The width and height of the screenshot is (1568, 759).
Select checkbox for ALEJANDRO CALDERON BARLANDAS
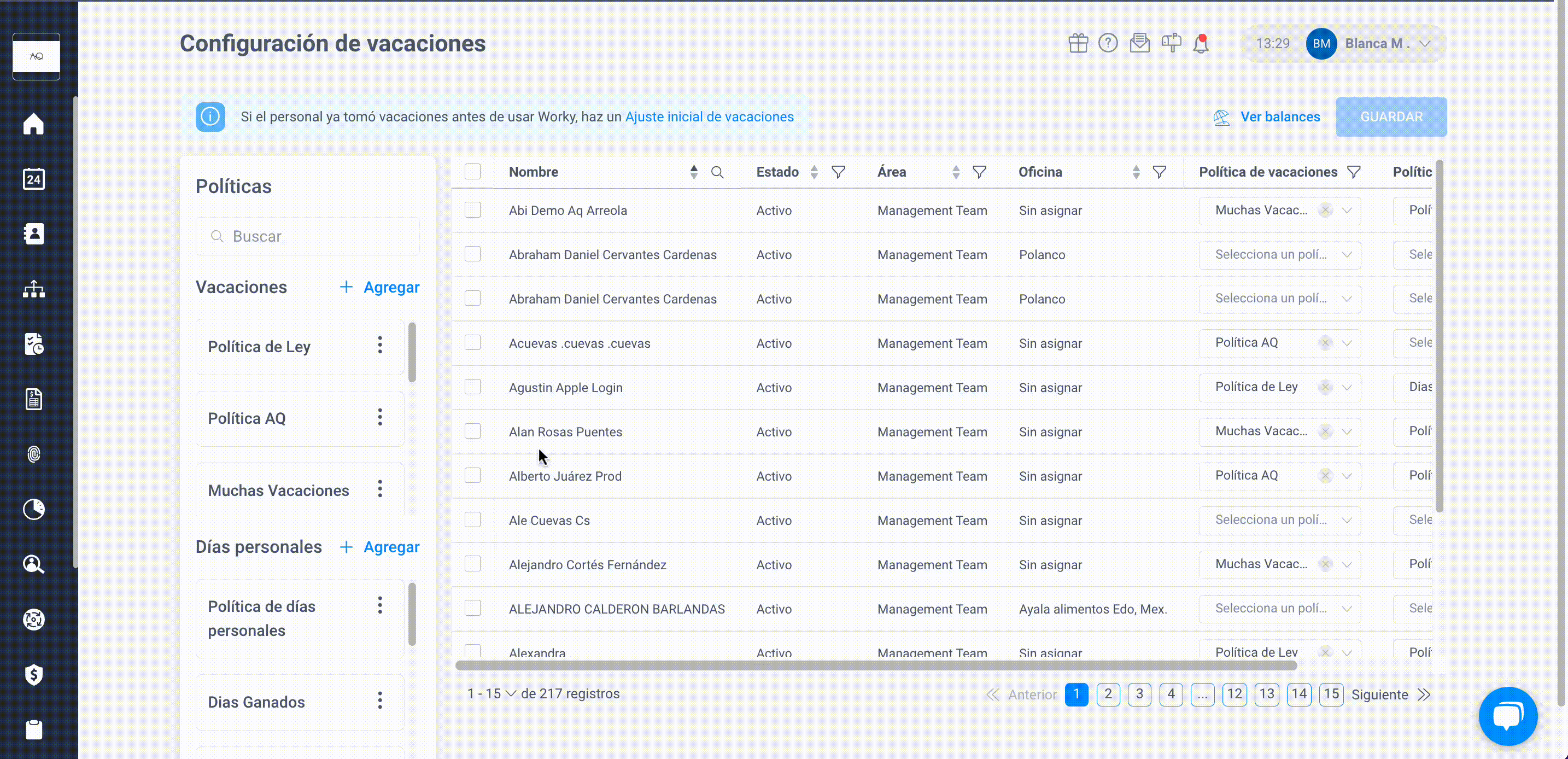(472, 608)
